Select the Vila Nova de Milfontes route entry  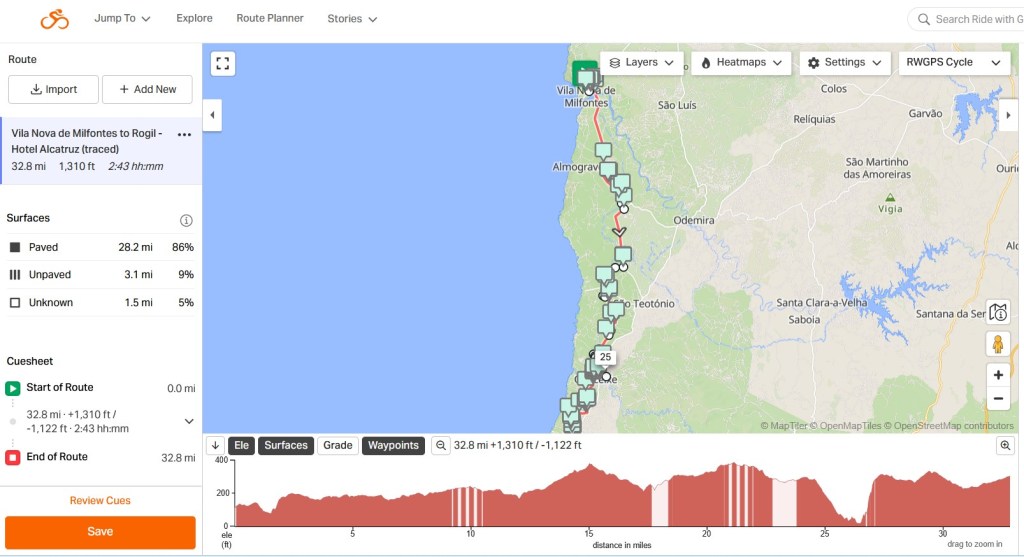[101, 150]
